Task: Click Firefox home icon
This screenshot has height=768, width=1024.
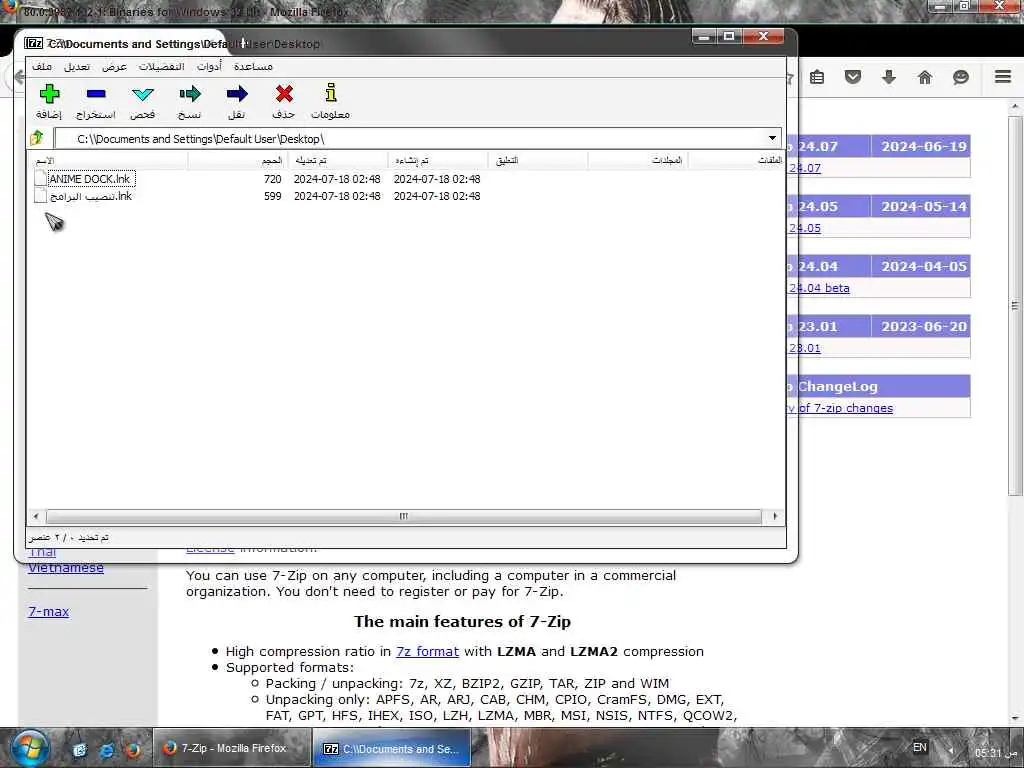Action: point(925,77)
